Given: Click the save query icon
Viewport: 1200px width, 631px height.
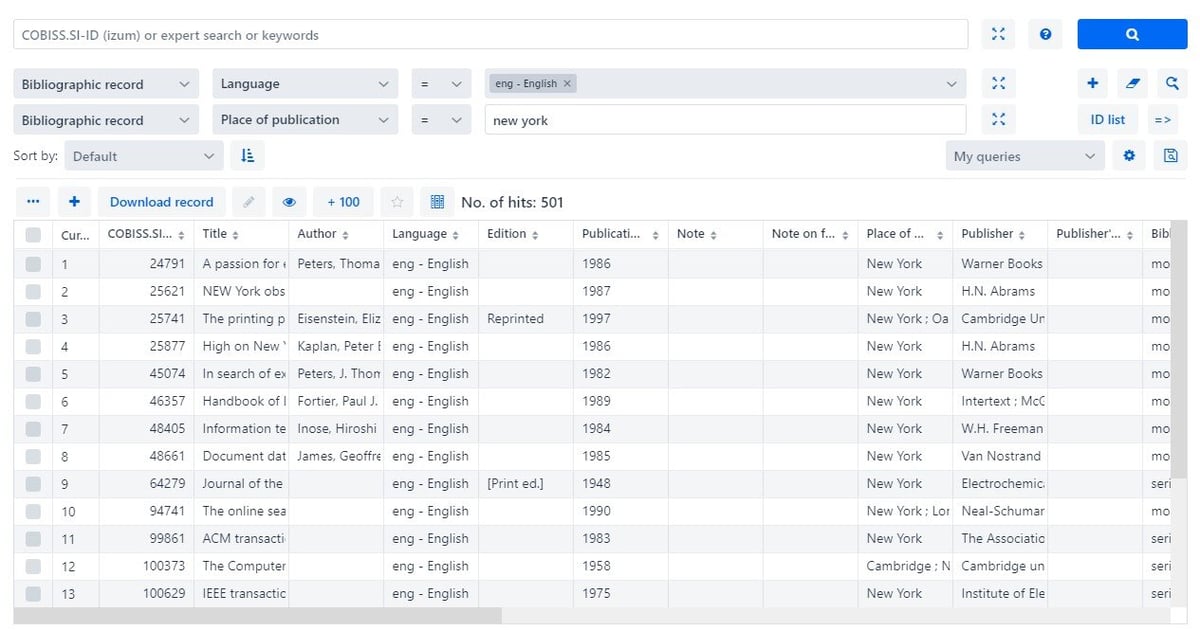Looking at the screenshot, I should [x=1171, y=156].
